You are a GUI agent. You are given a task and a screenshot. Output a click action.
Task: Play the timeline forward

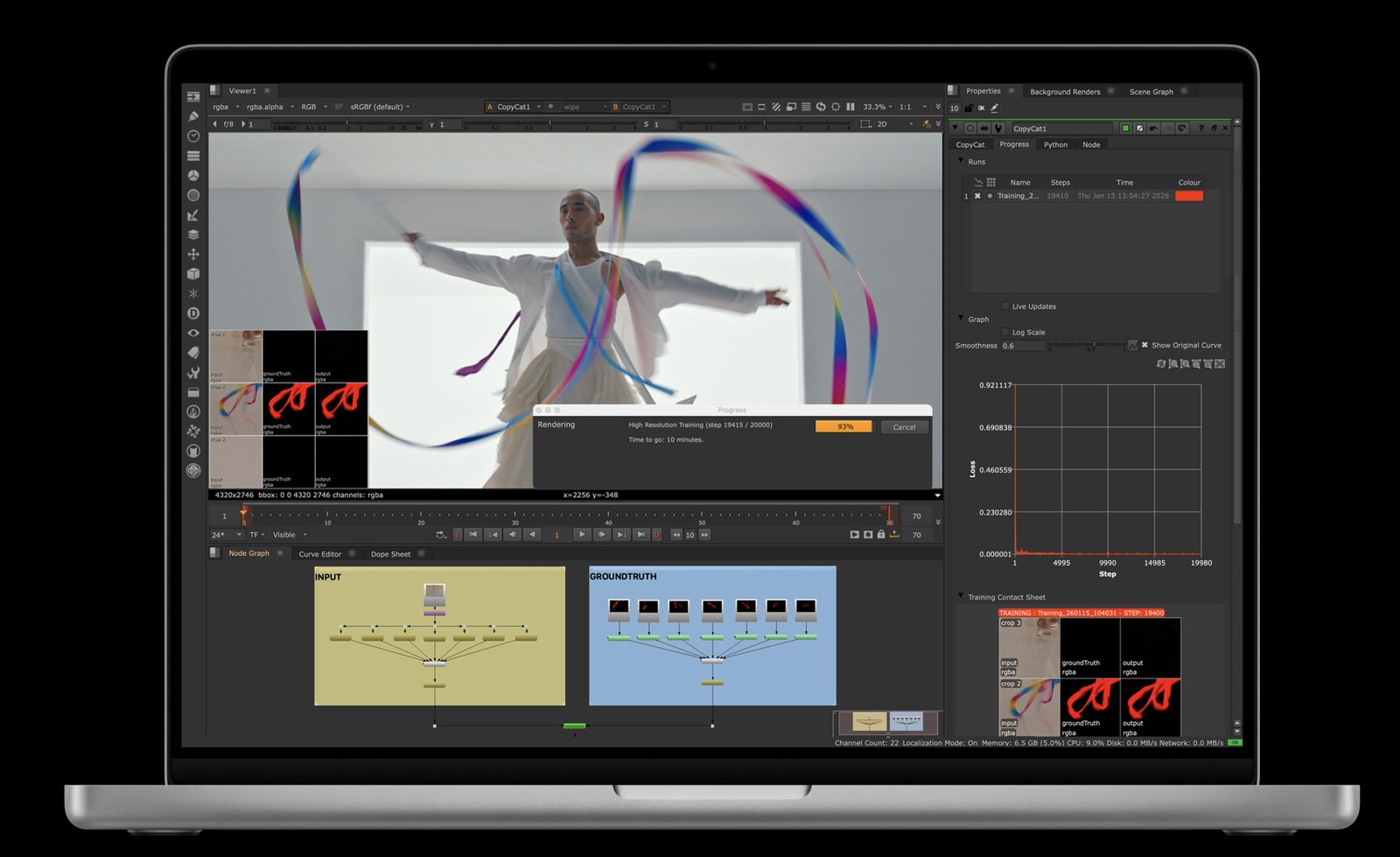[x=581, y=535]
